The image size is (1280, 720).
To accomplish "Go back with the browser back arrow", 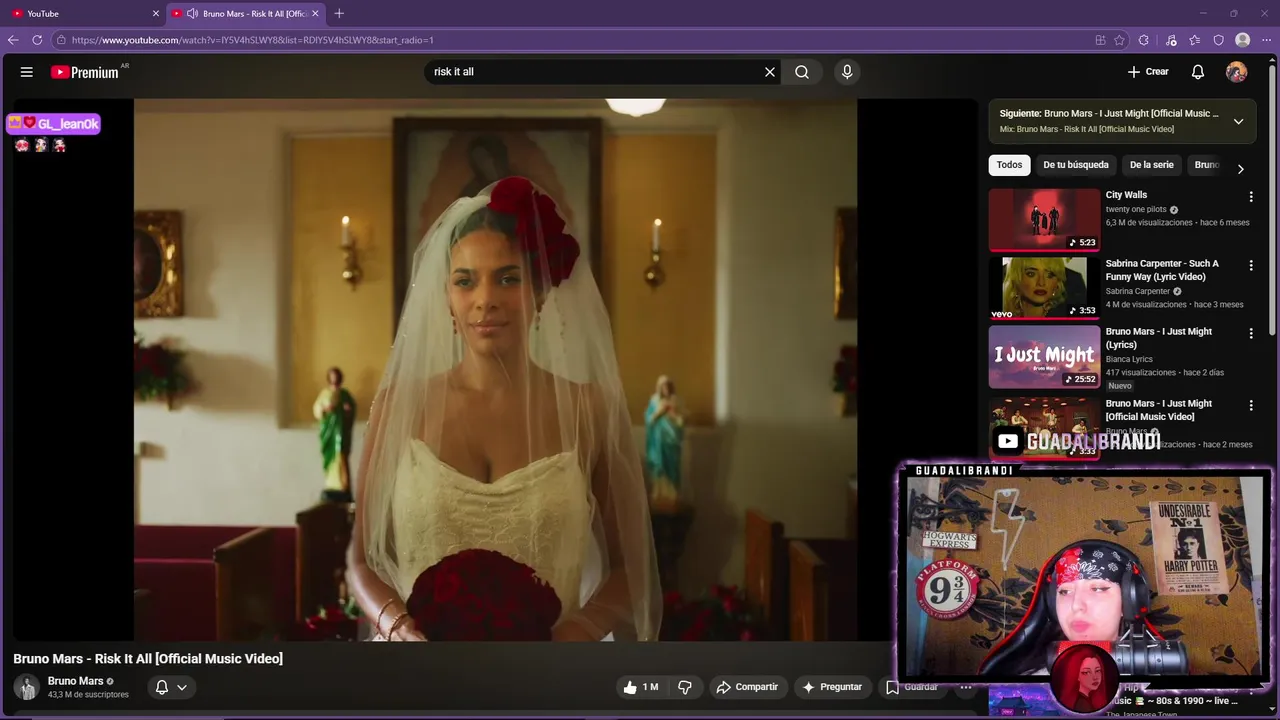I will click(x=13, y=40).
